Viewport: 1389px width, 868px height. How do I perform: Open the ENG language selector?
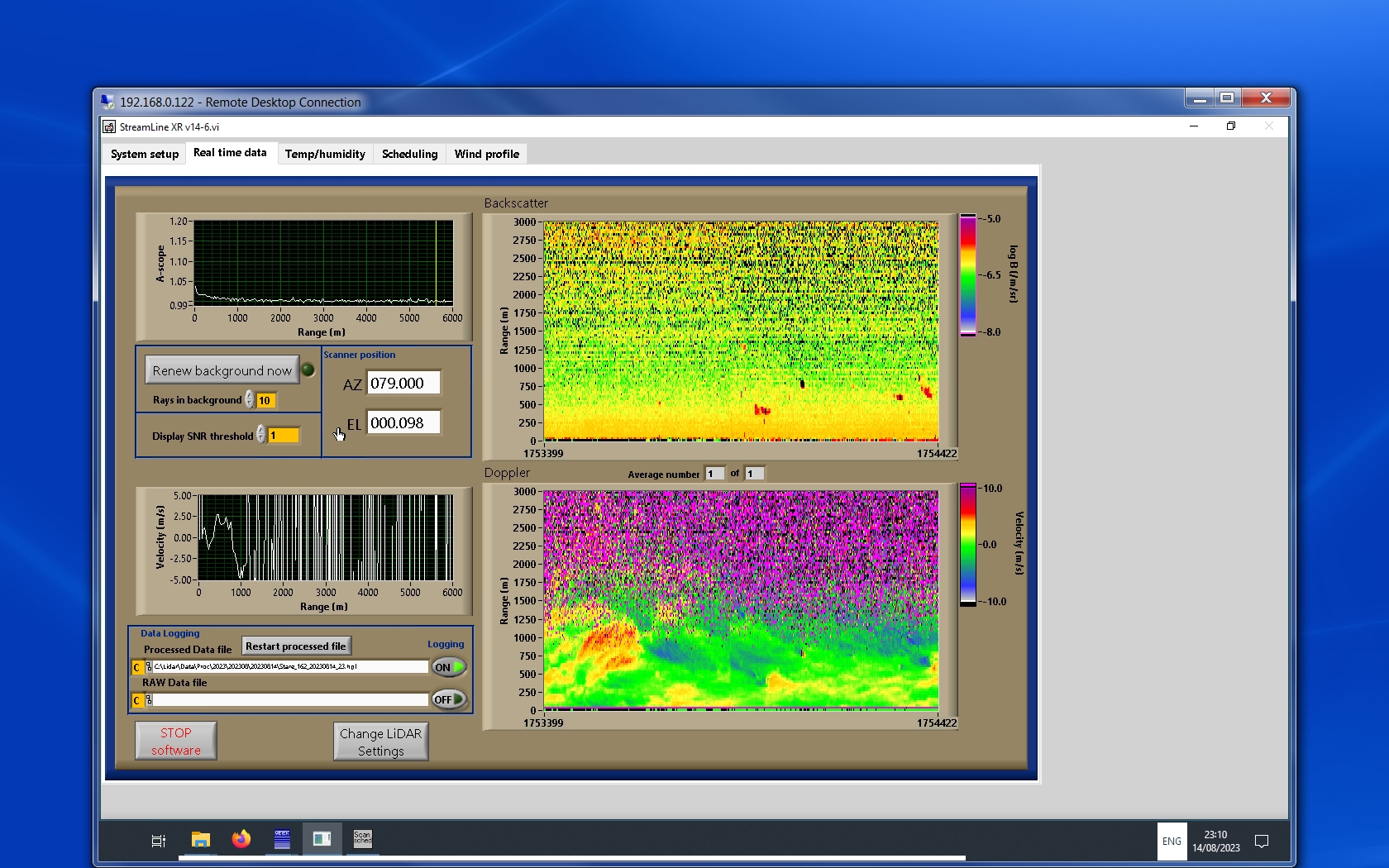(1172, 842)
